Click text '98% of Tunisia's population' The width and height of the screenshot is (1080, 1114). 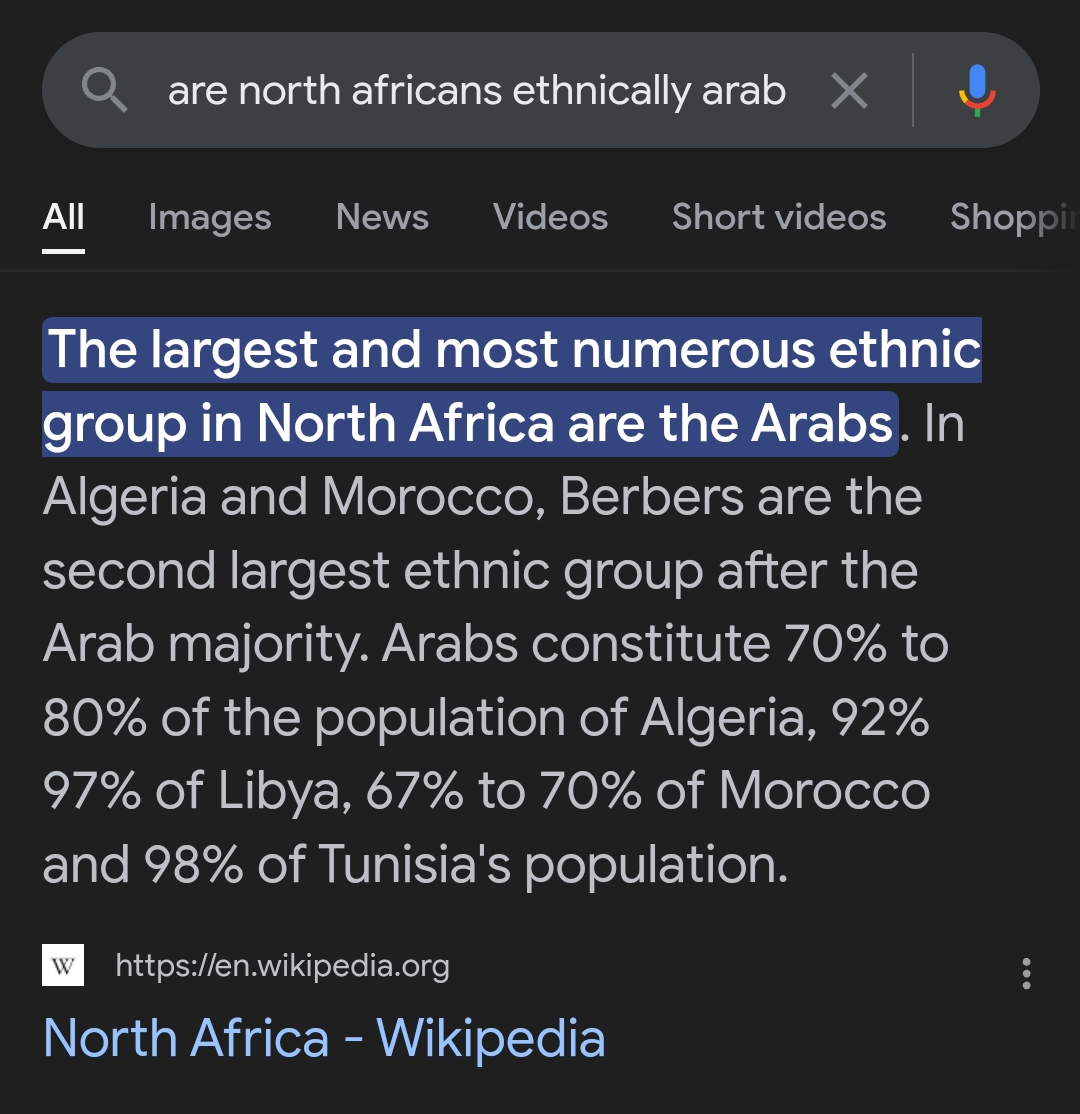[x=466, y=865]
